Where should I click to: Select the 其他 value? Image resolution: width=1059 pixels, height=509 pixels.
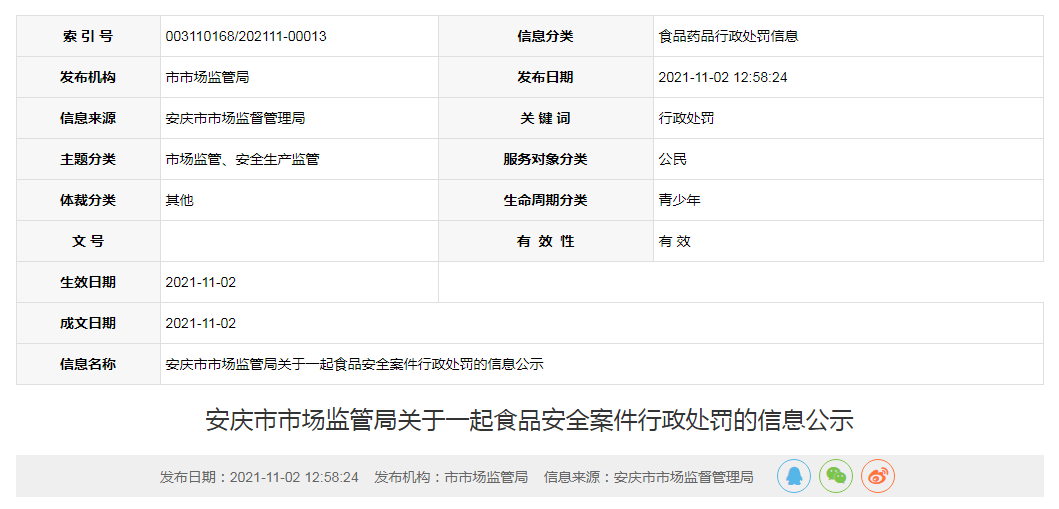click(180, 200)
